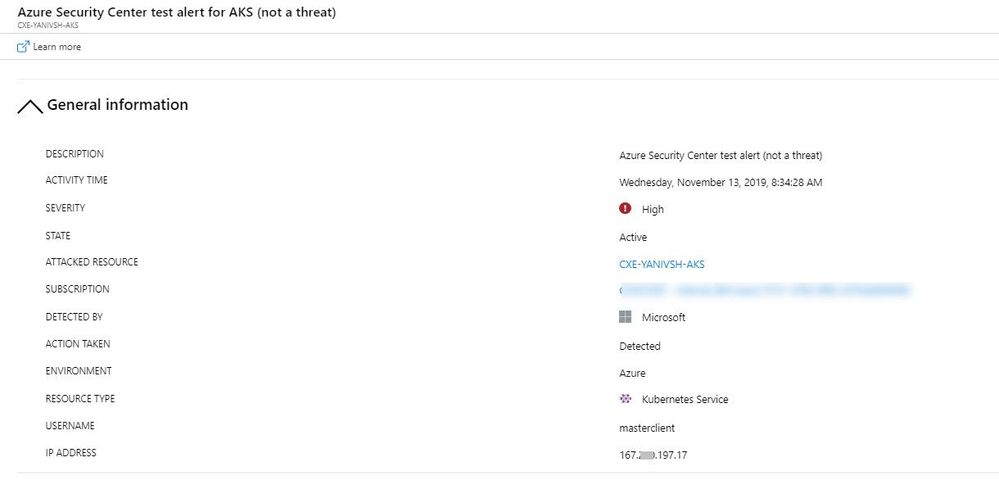Select the ACTIVITY TIME label

click(76, 180)
